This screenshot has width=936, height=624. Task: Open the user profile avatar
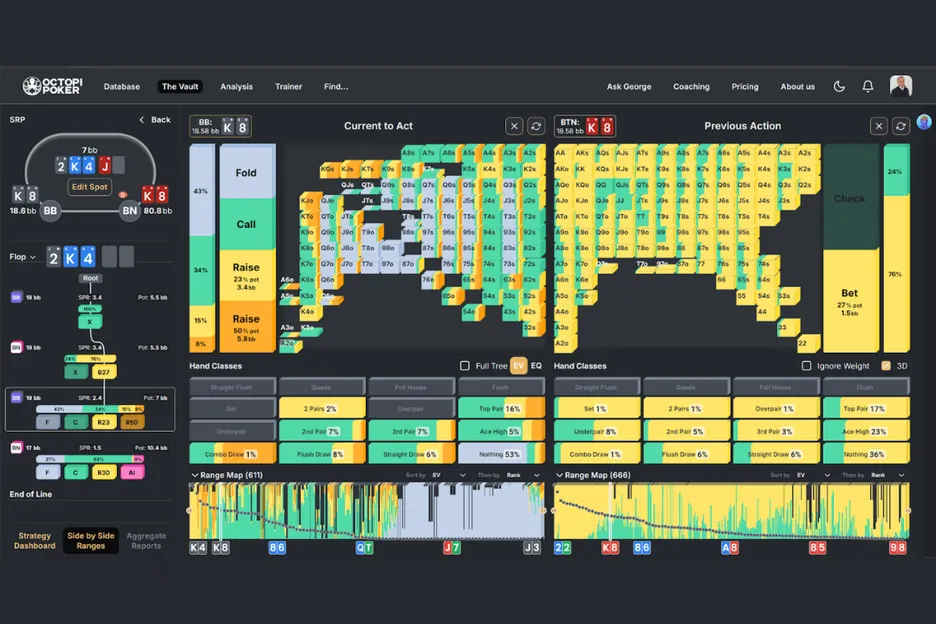click(x=900, y=87)
